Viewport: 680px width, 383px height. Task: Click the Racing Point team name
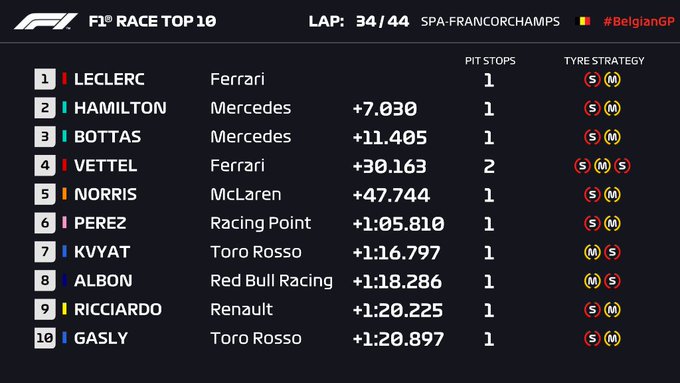261,223
